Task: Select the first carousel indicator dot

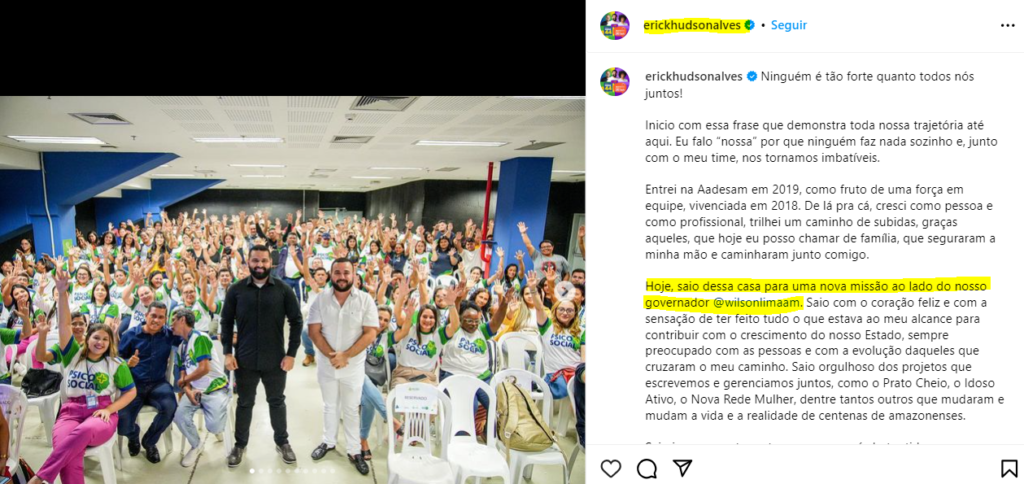Action: point(252,470)
